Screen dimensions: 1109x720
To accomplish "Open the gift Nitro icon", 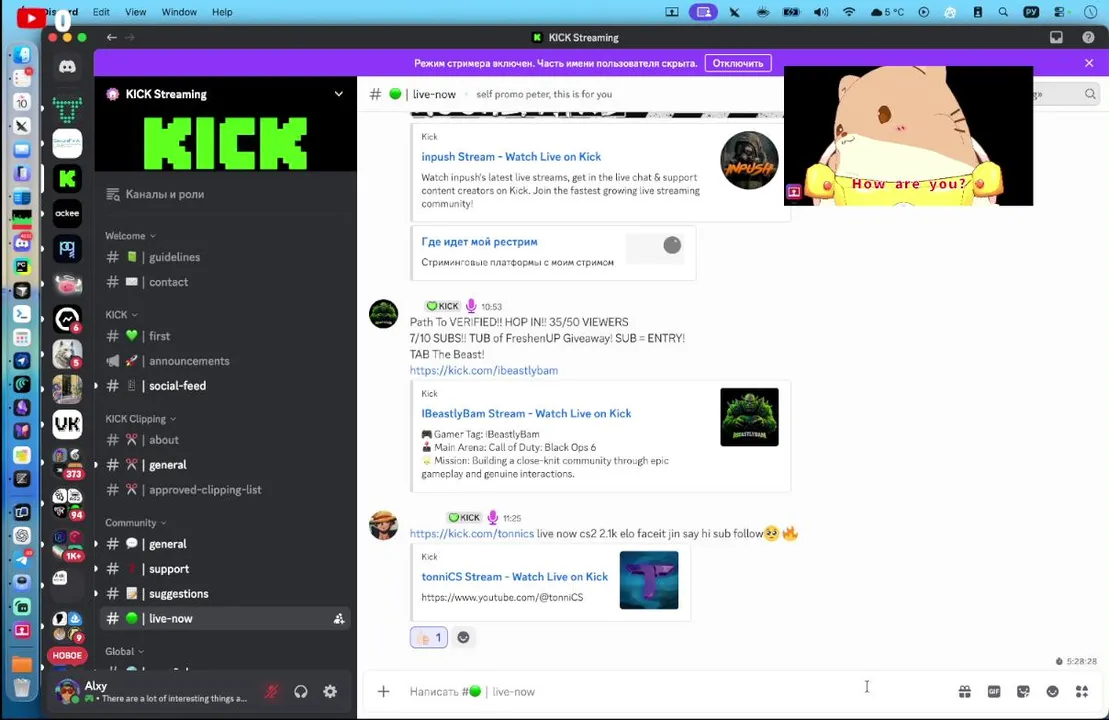I will pos(965,691).
